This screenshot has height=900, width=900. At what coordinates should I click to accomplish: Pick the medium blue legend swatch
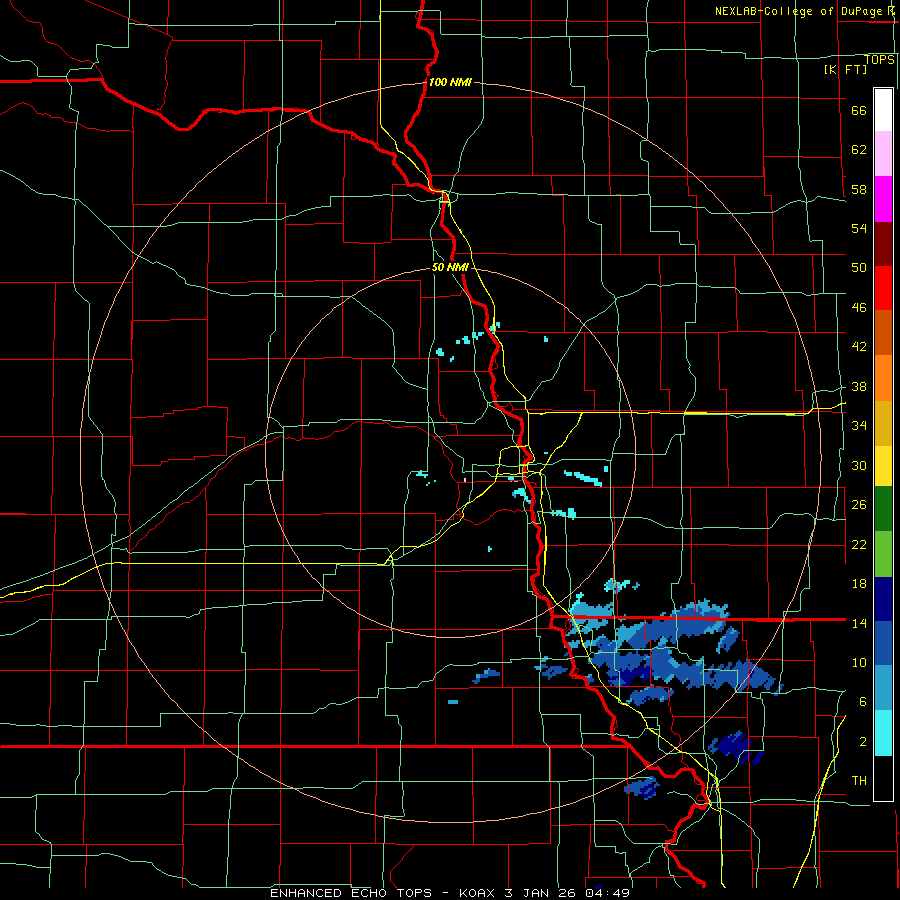pos(883,643)
